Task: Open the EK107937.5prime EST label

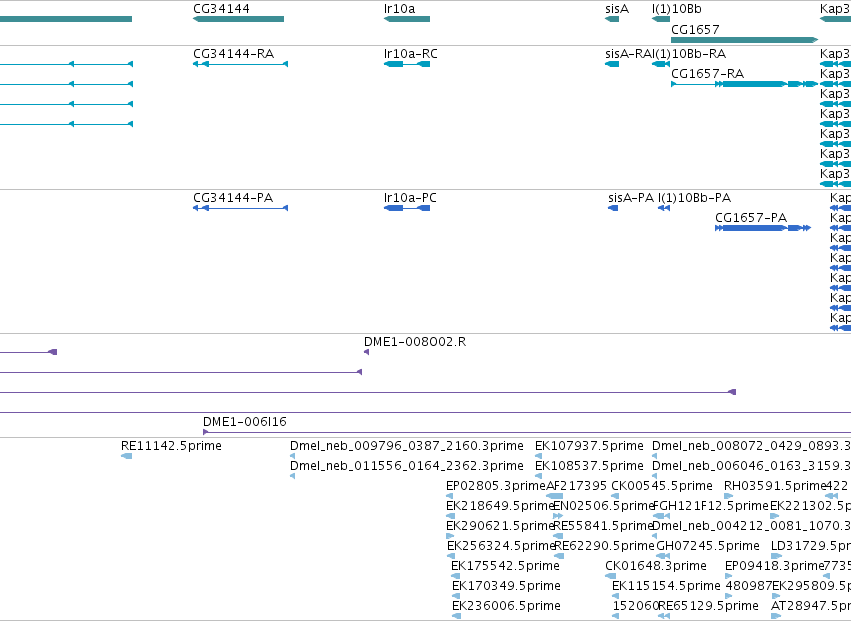Action: pyautogui.click(x=589, y=446)
